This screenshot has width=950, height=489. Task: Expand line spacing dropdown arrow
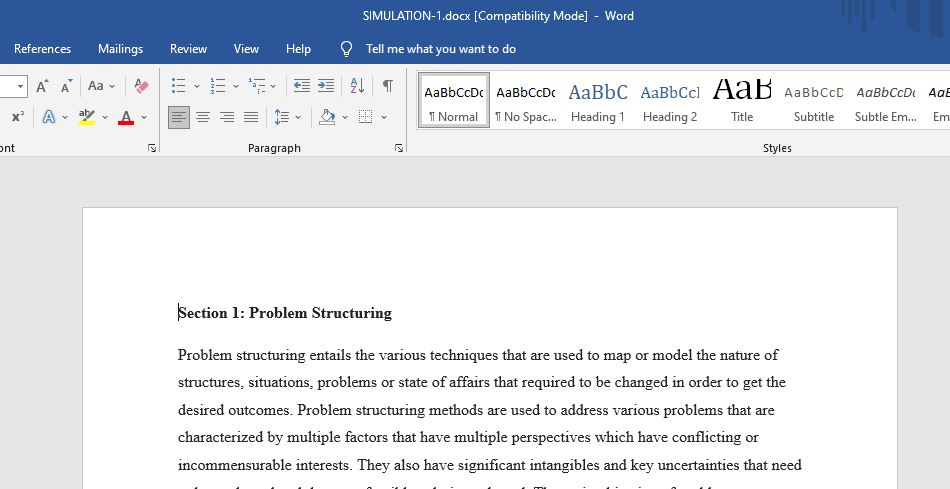click(298, 118)
